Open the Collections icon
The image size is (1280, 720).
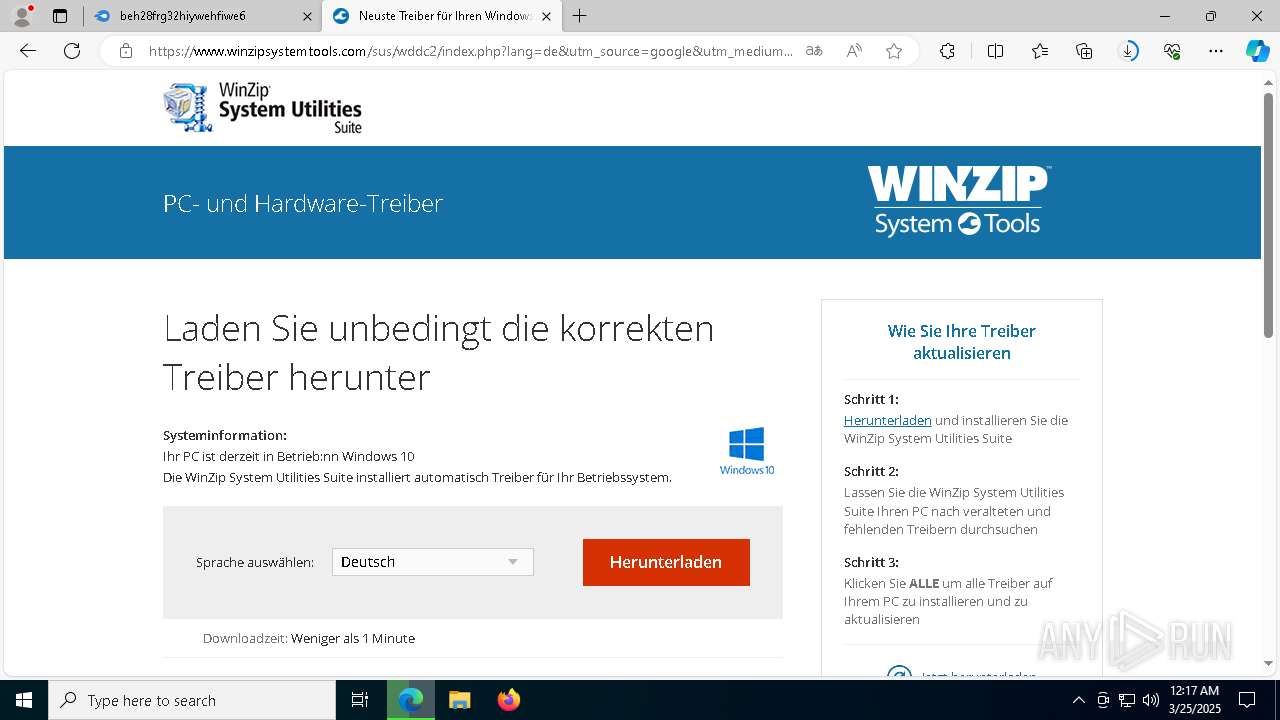pyautogui.click(x=1084, y=51)
